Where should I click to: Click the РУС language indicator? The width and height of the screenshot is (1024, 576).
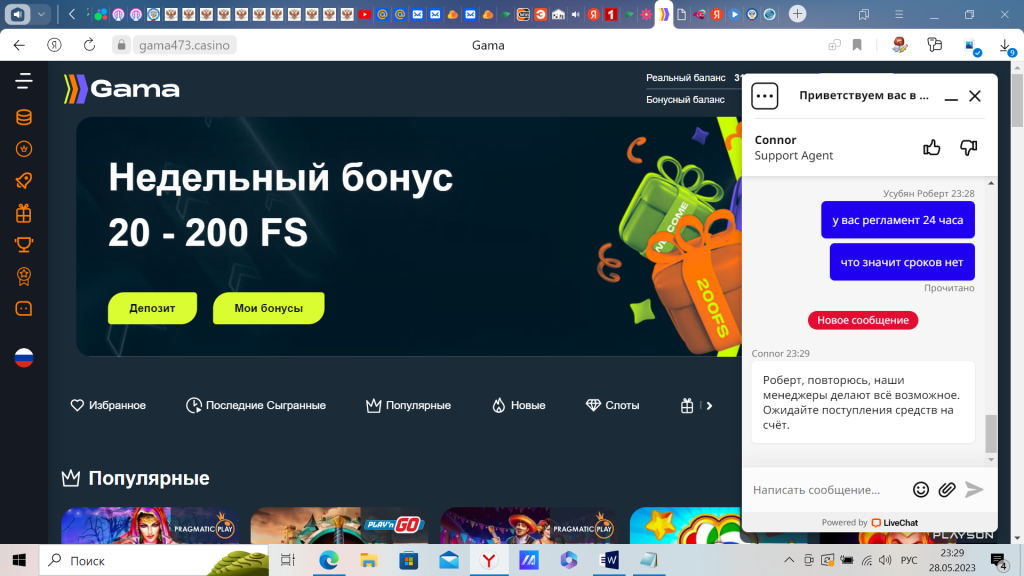[x=908, y=560]
